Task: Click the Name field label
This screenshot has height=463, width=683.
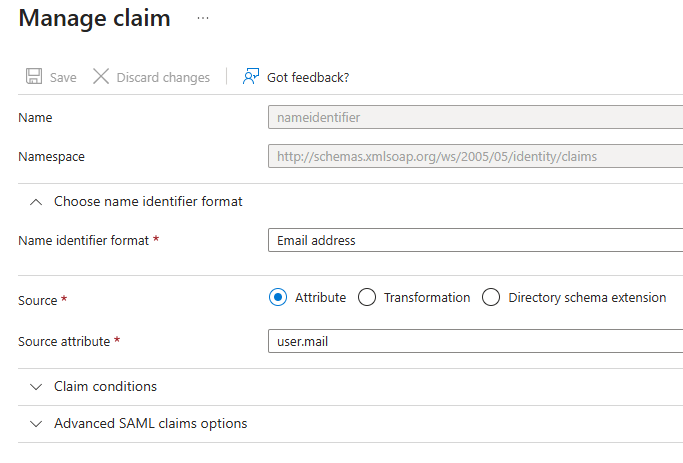Action: [35, 118]
